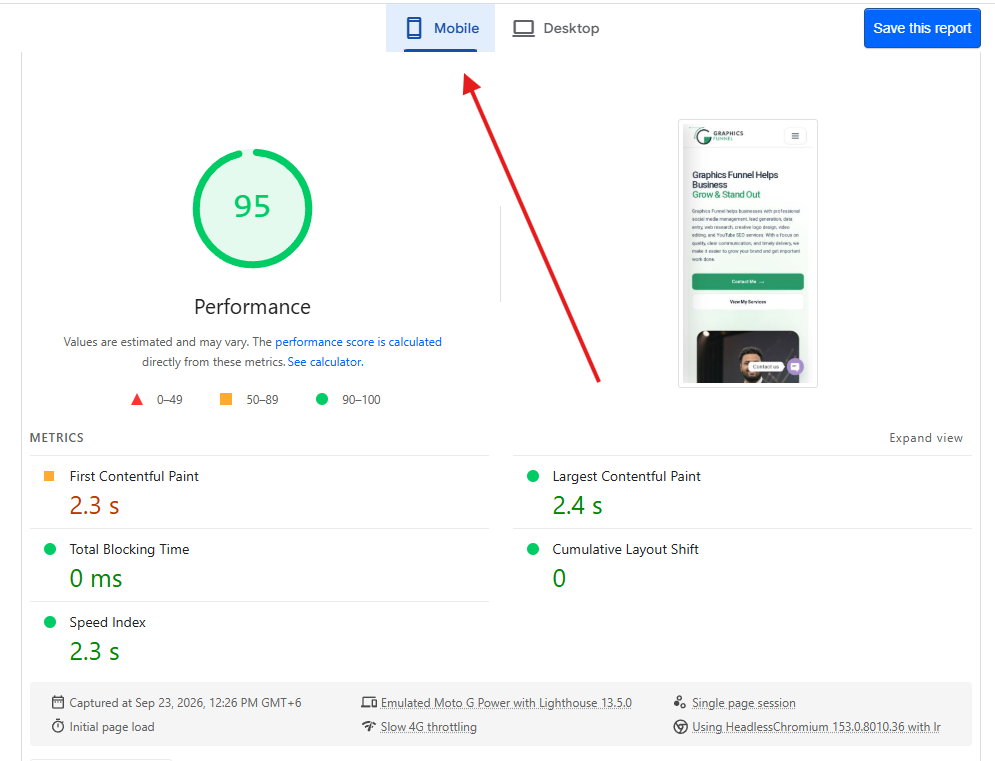Viewport: 995px width, 761px height.
Task: Click the 0 Cumulative Layout Shift value
Action: click(x=559, y=578)
